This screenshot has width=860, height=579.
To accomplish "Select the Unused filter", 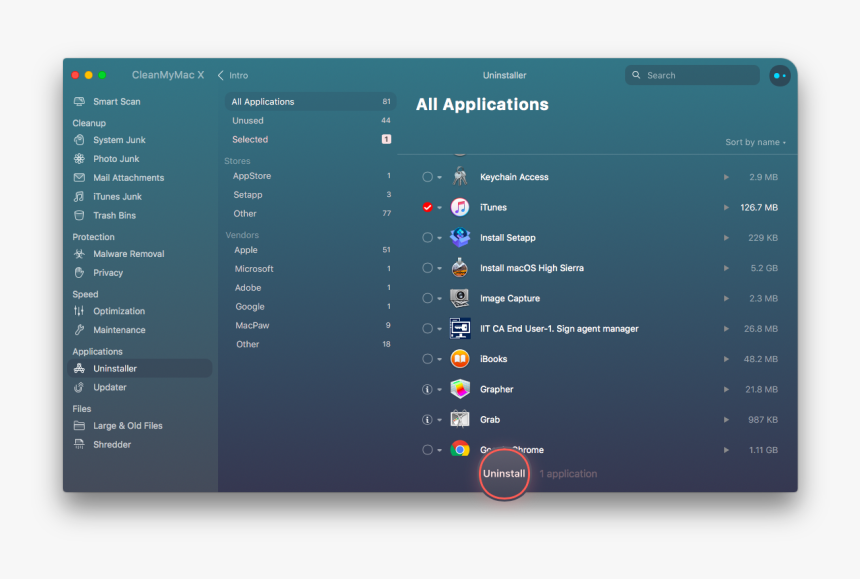I will [310, 121].
